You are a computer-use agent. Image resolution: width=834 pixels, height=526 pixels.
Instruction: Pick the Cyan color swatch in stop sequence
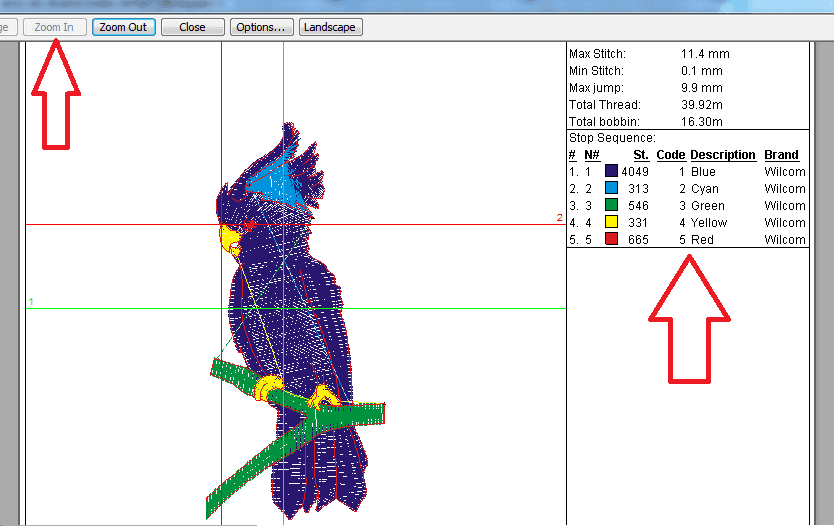tap(611, 189)
